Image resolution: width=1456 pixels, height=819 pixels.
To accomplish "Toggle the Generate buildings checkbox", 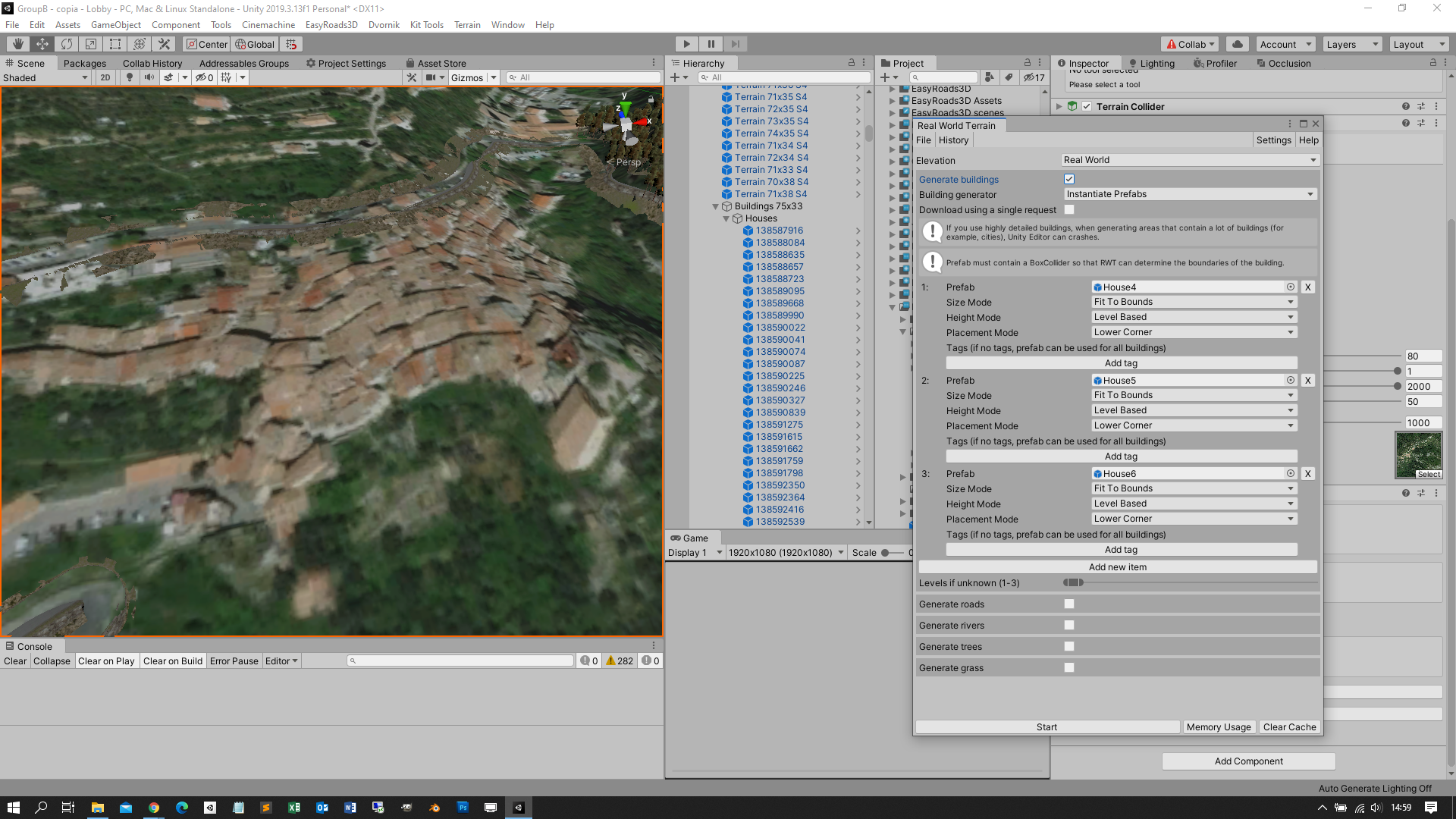I will (1069, 180).
